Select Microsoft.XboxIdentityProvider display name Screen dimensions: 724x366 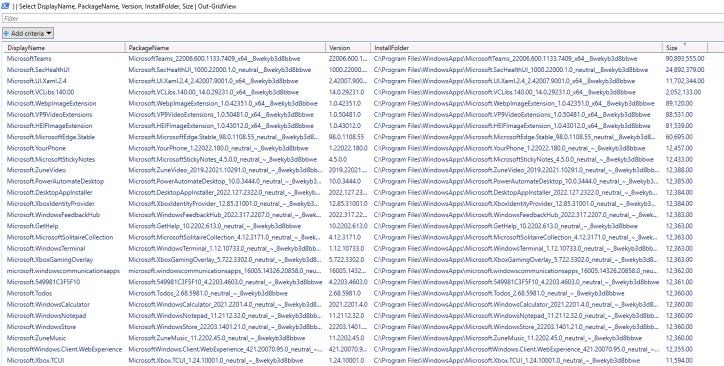click(x=51, y=204)
